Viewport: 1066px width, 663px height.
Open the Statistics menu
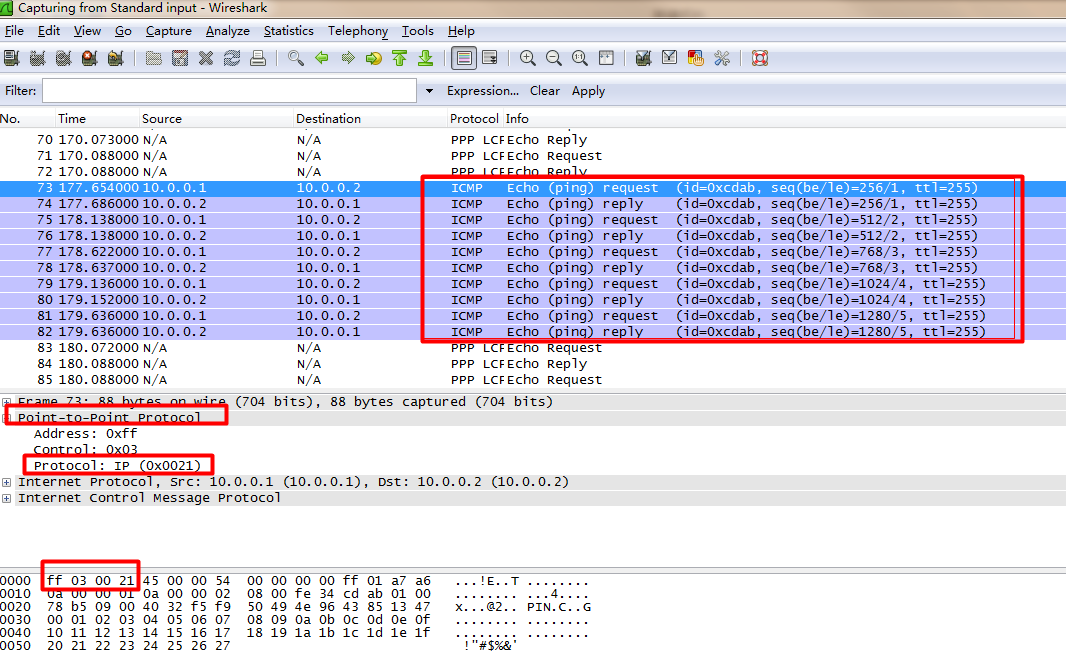click(x=289, y=31)
